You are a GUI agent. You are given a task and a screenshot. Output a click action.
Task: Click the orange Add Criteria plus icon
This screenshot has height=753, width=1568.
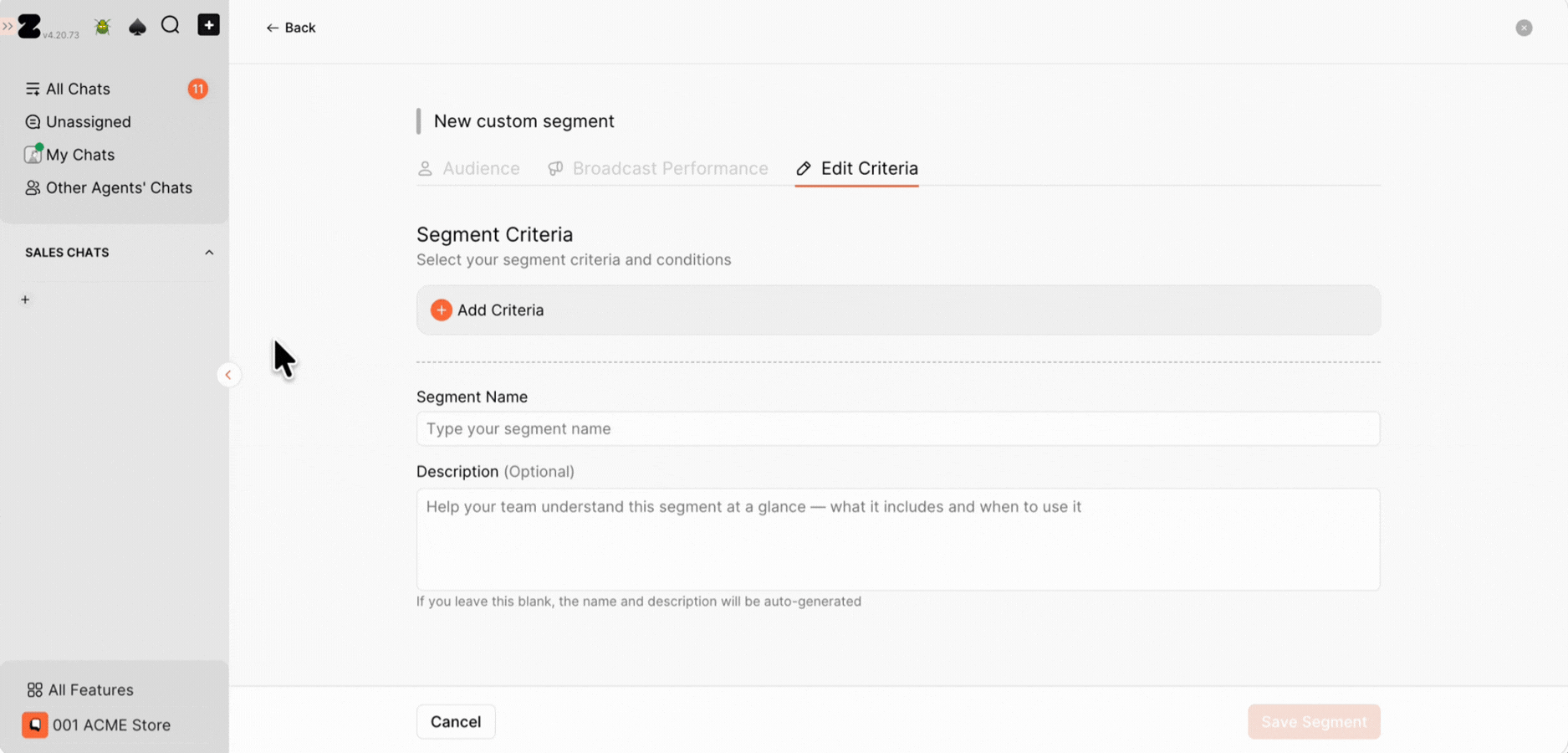coord(441,310)
